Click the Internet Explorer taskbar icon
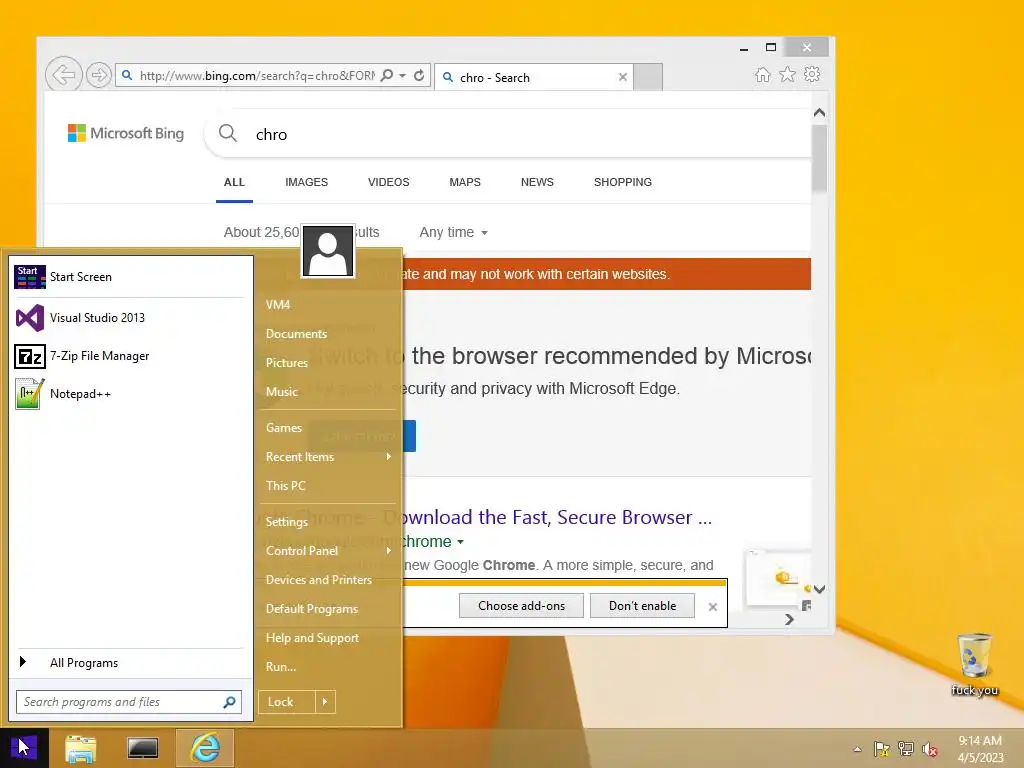The image size is (1024, 768). click(x=205, y=748)
